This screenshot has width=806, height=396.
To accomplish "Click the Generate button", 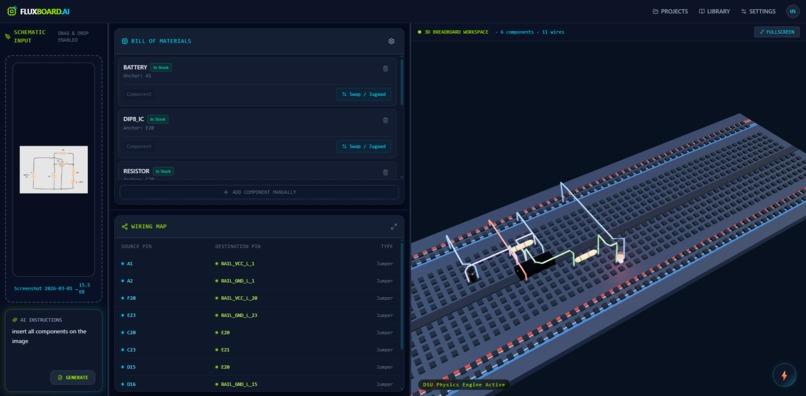I will (x=73, y=377).
